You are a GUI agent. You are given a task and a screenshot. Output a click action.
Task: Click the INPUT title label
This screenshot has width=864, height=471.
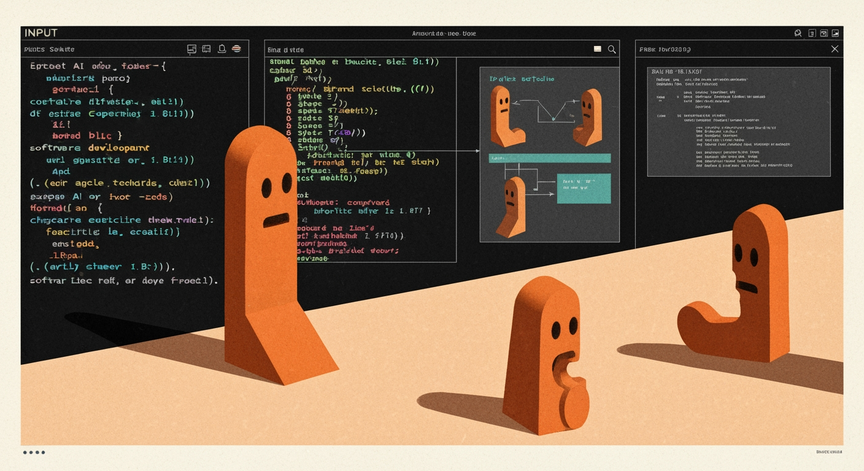pyautogui.click(x=41, y=33)
